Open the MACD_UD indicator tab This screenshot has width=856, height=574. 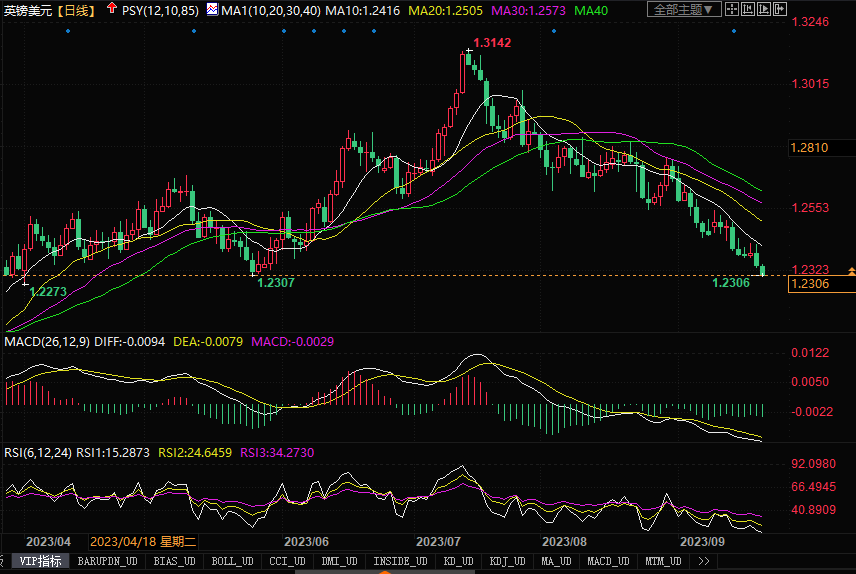coord(607,562)
